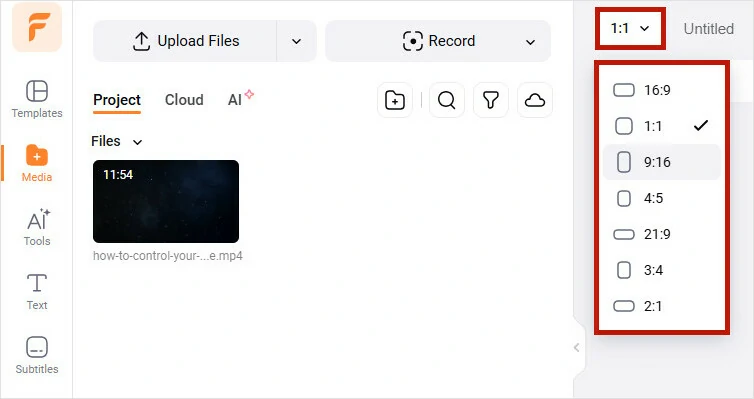The width and height of the screenshot is (754, 399).
Task: Choose the checked 1:1 aspect ratio option
Action: tap(661, 126)
